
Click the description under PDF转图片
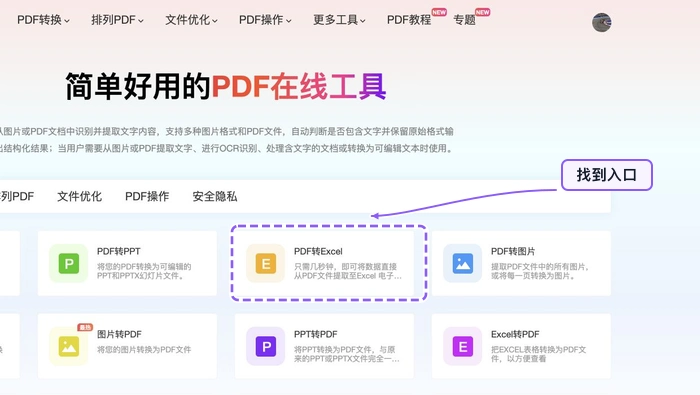540,271
